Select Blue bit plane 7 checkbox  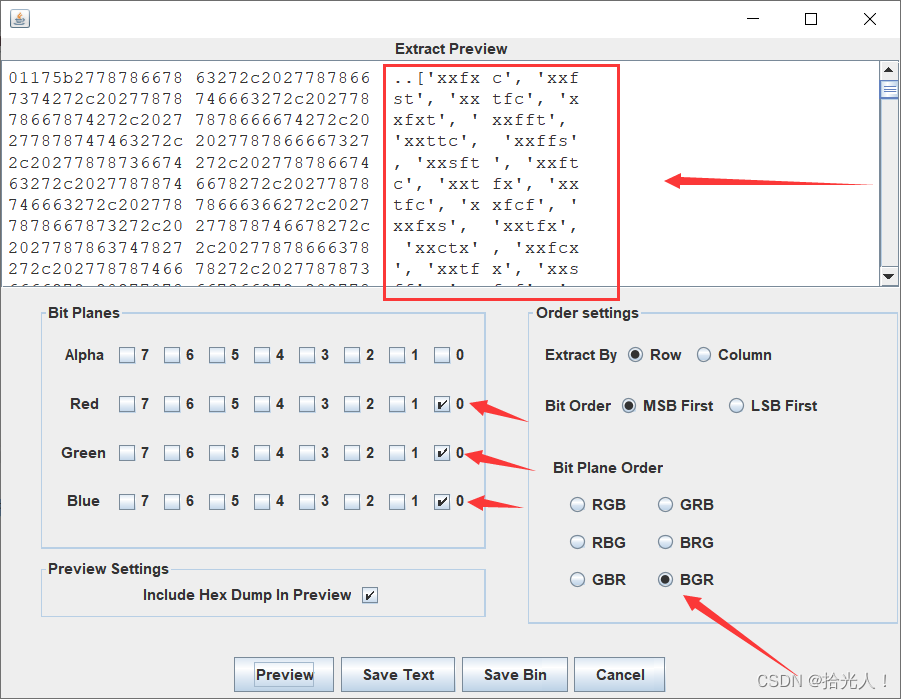point(127,502)
